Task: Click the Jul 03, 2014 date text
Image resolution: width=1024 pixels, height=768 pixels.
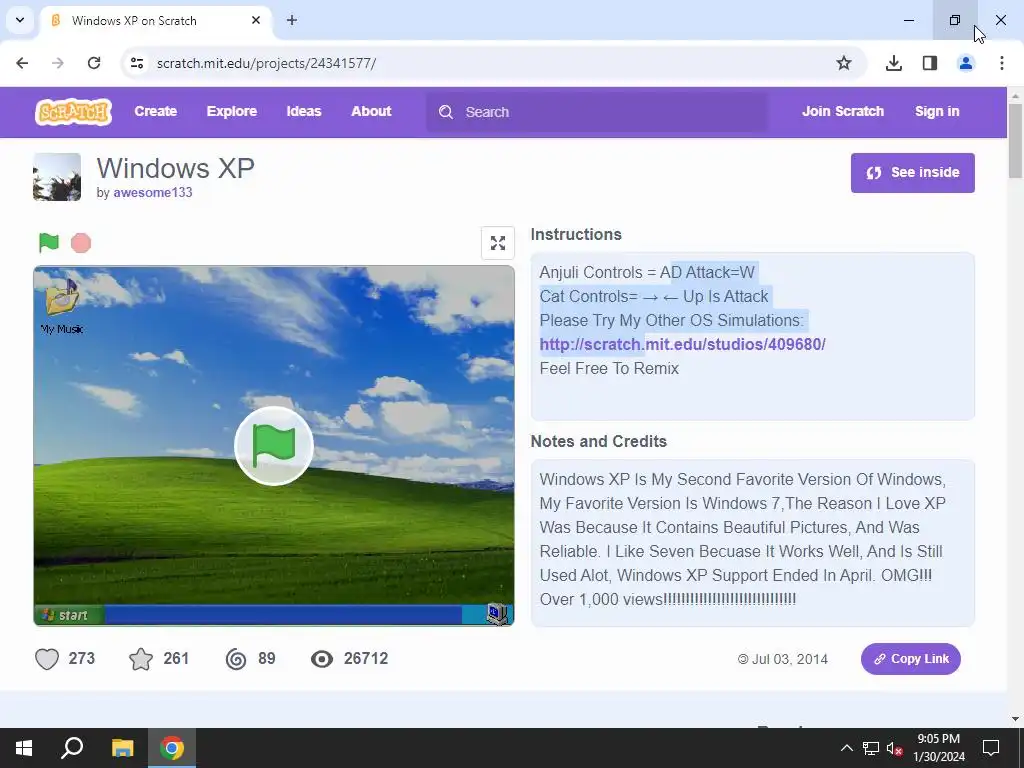Action: (790, 659)
